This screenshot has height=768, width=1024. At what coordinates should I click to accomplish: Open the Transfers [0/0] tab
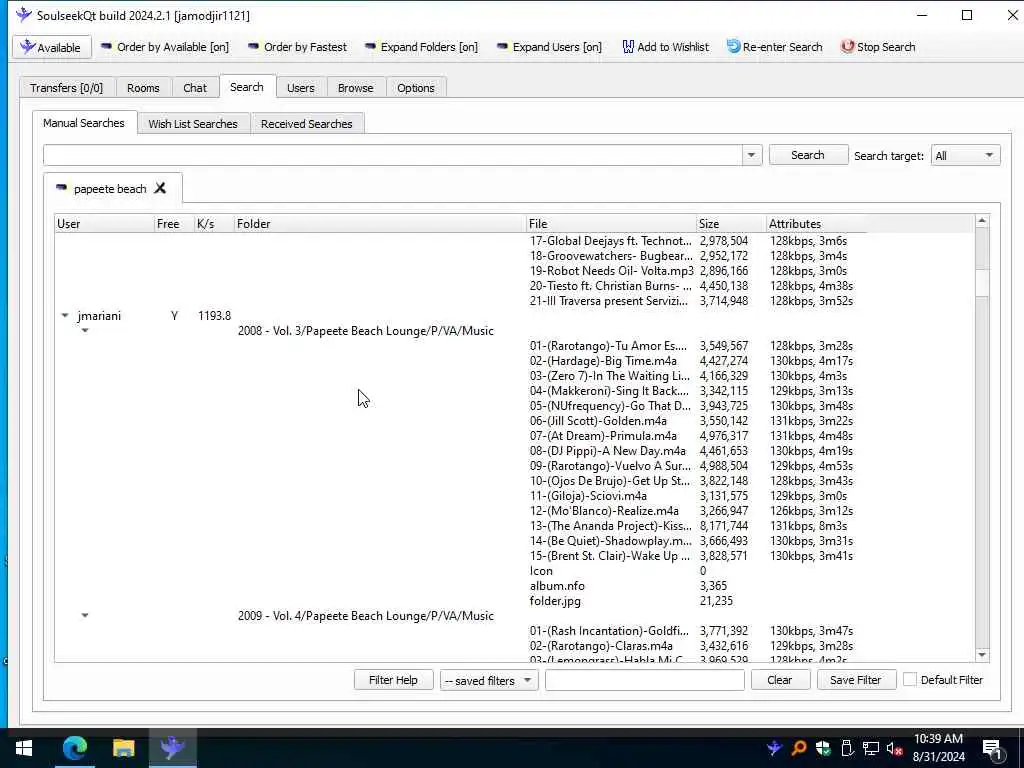tap(67, 88)
